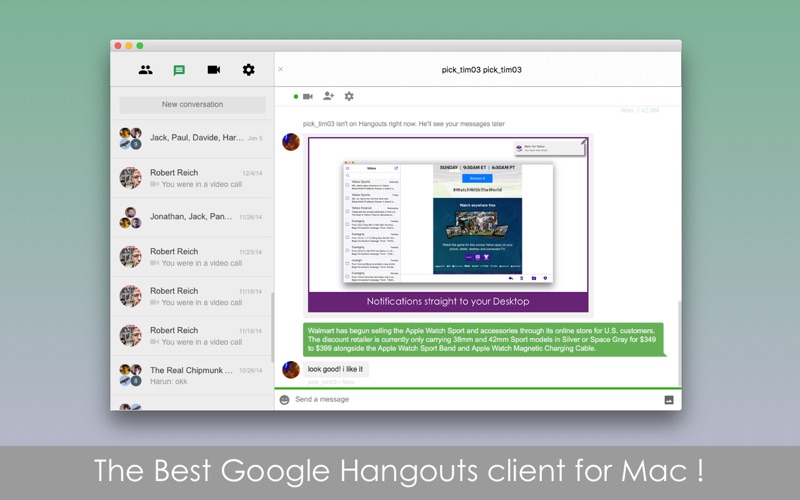This screenshot has height=500, width=800.
Task: Open the sidebar Settings gear icon
Action: point(248,69)
